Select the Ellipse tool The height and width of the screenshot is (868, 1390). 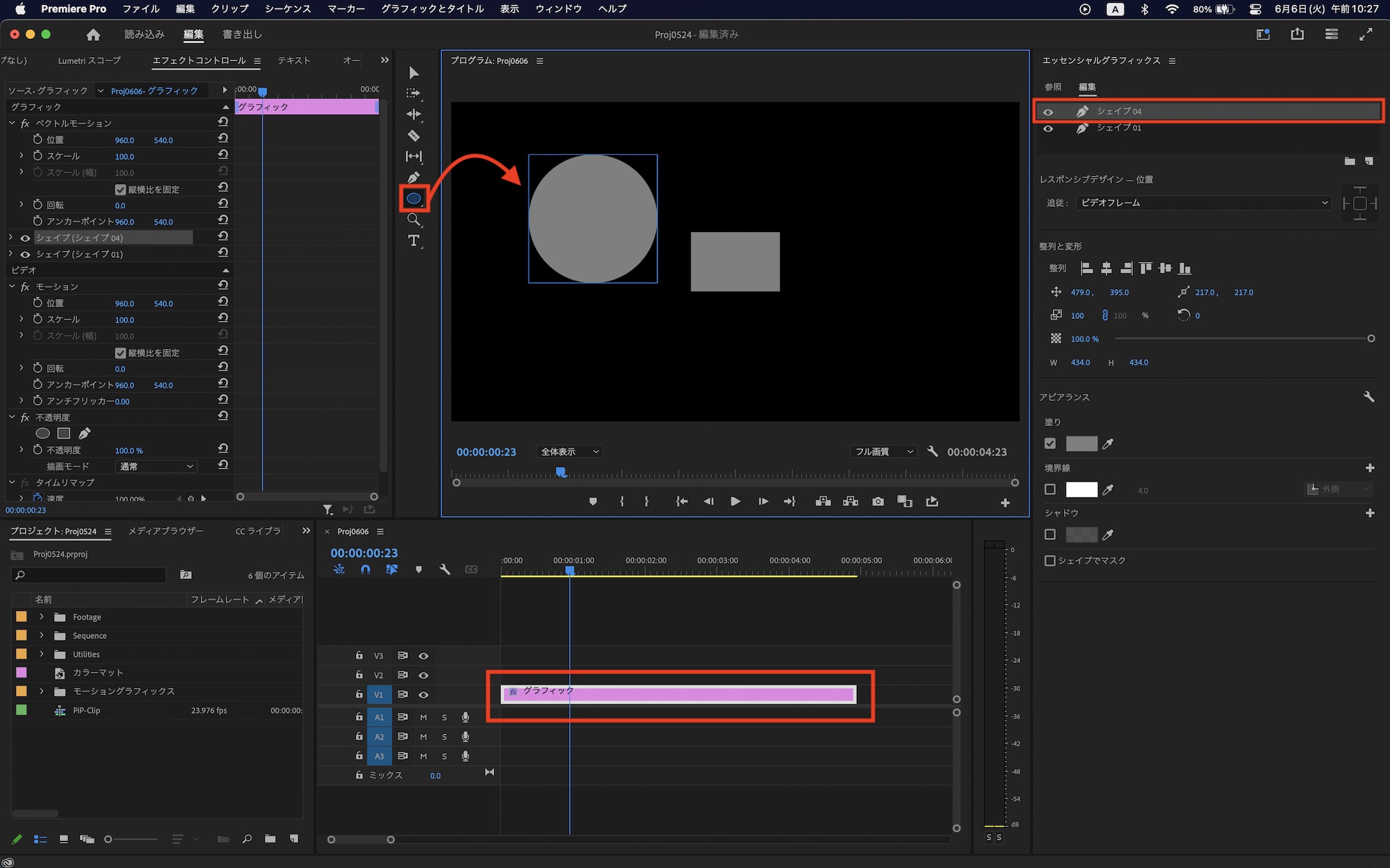[414, 199]
